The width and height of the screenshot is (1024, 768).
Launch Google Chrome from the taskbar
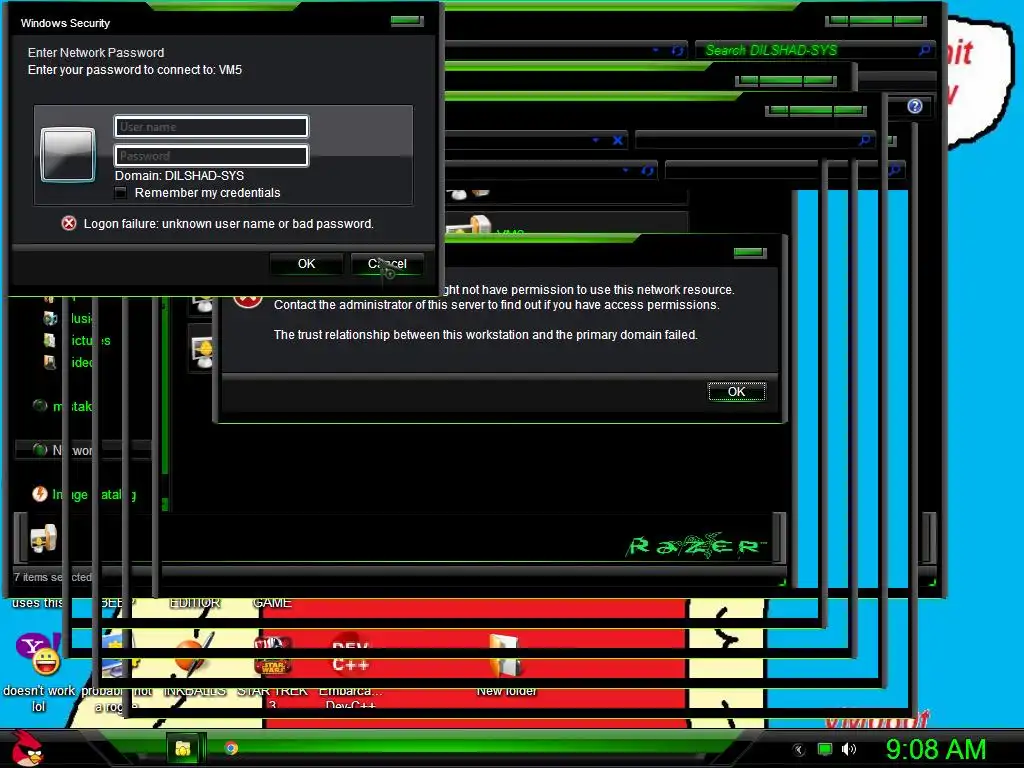pyautogui.click(x=231, y=748)
